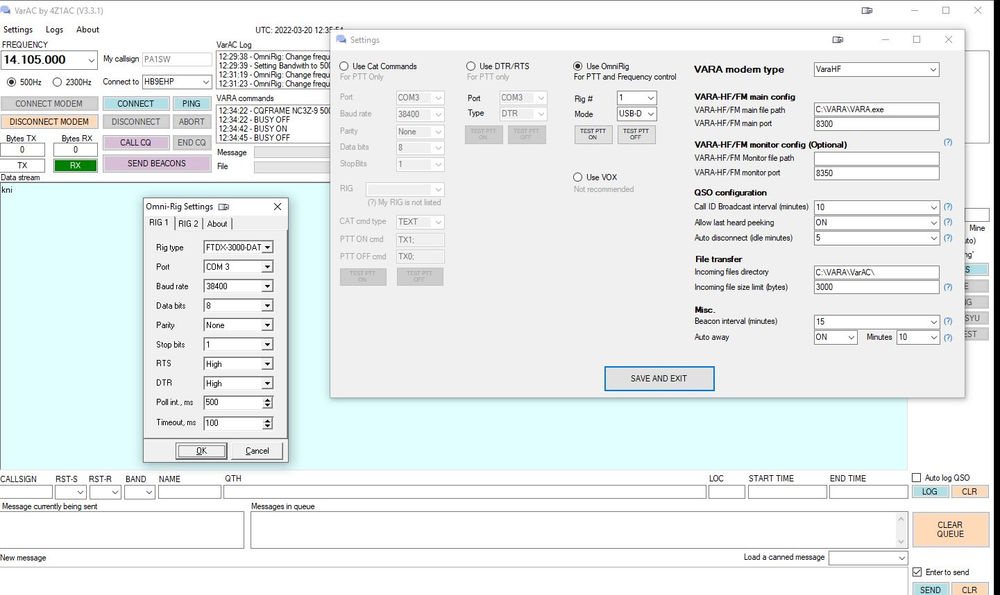Click SAVE AND EXIT in Settings
Screen dimensions: 1000x595
(658, 378)
